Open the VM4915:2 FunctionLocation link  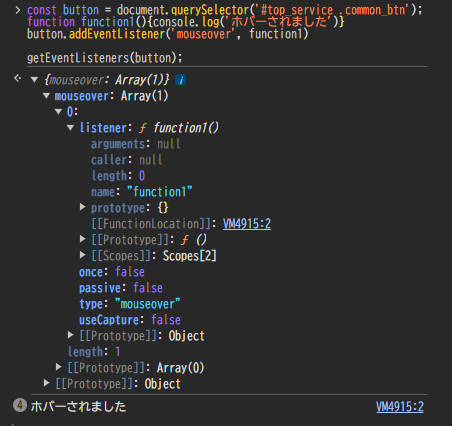[247, 224]
